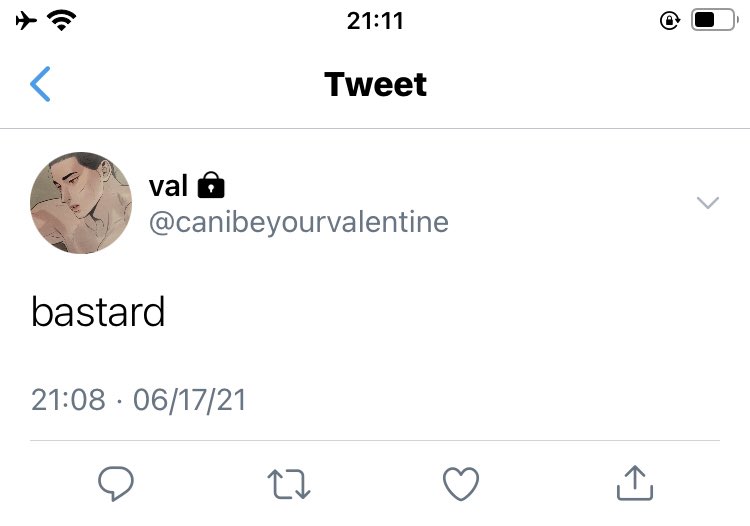Tap the Wi-Fi status icon
750x526 pixels.
(62, 21)
